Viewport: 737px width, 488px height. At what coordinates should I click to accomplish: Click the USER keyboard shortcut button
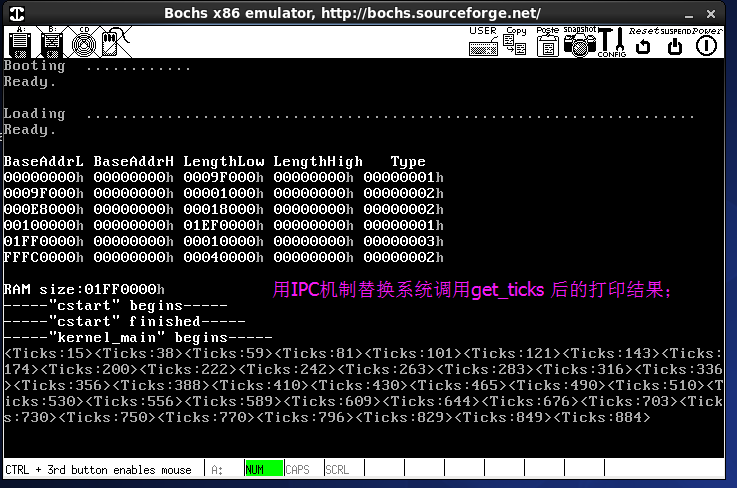(x=483, y=41)
